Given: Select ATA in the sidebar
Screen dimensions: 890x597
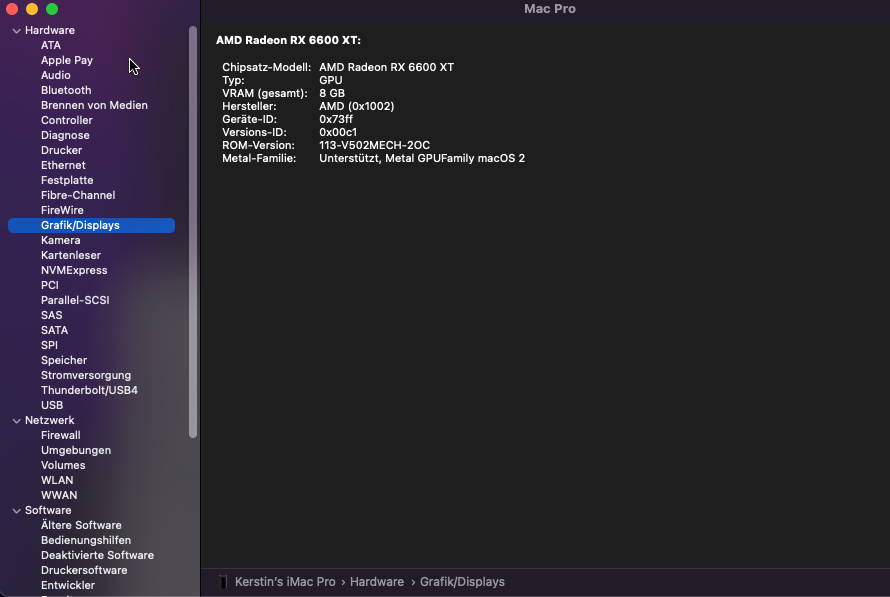Looking at the screenshot, I should pyautogui.click(x=51, y=45).
